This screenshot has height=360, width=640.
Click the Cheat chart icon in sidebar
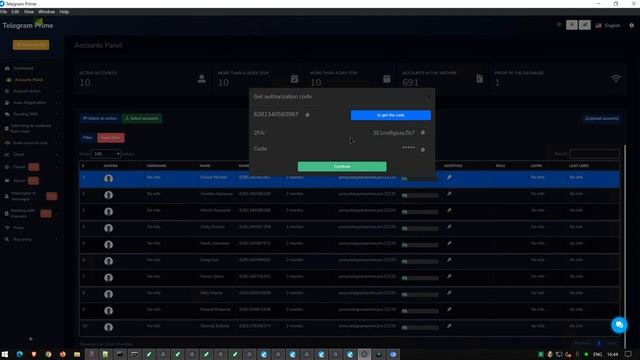pyautogui.click(x=7, y=154)
